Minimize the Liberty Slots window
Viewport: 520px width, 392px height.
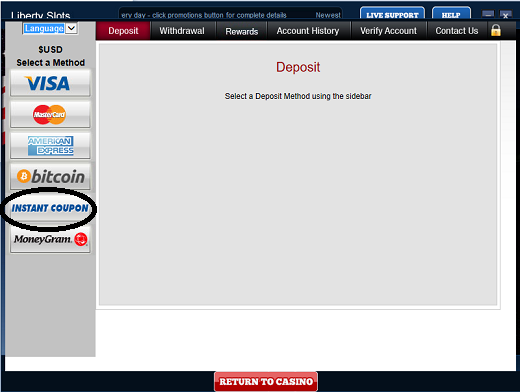[488, 15]
